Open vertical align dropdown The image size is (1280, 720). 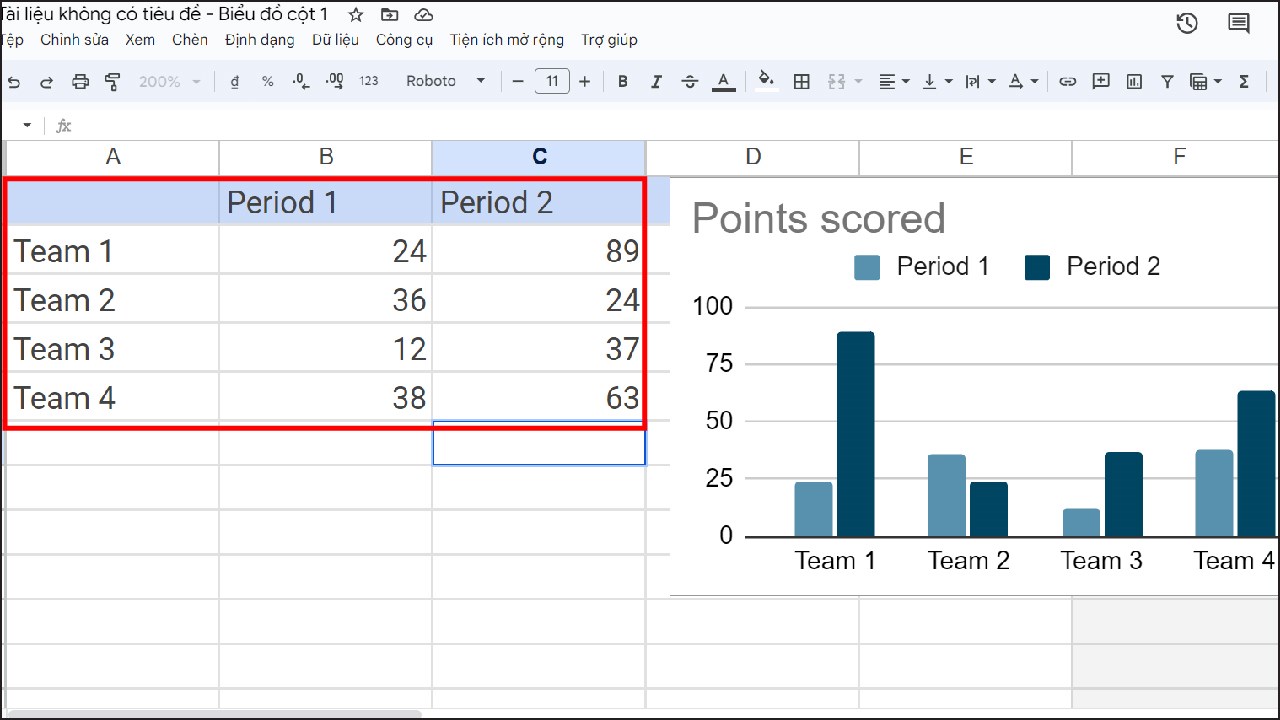coord(936,82)
